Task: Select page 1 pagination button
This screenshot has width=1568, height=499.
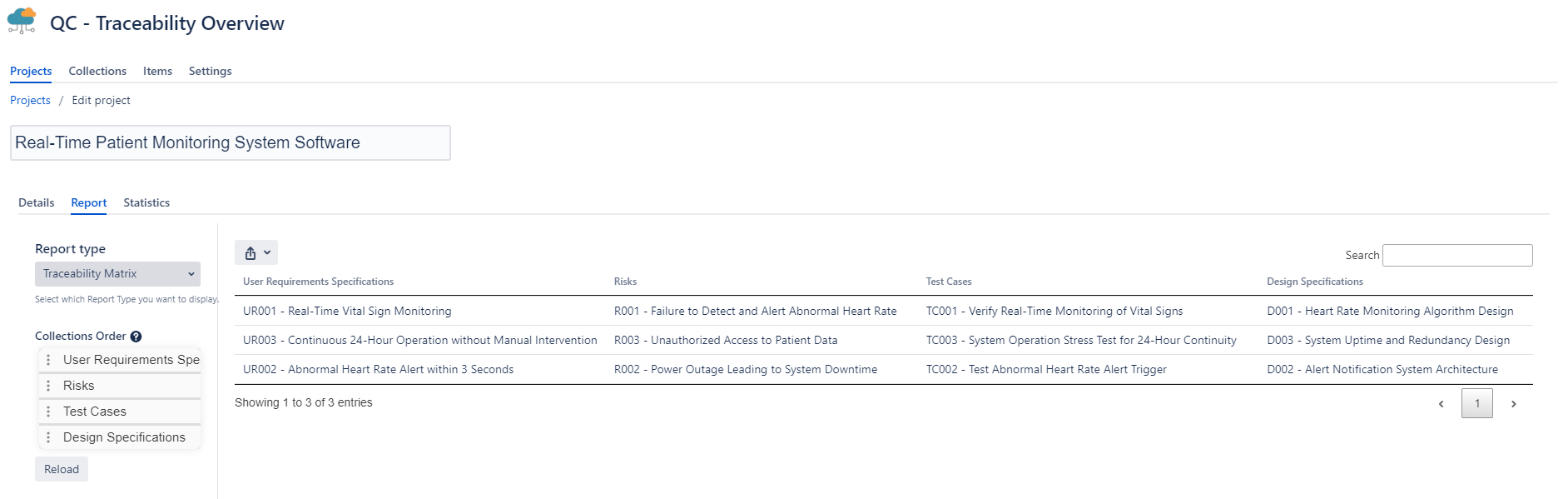Action: pos(1477,404)
